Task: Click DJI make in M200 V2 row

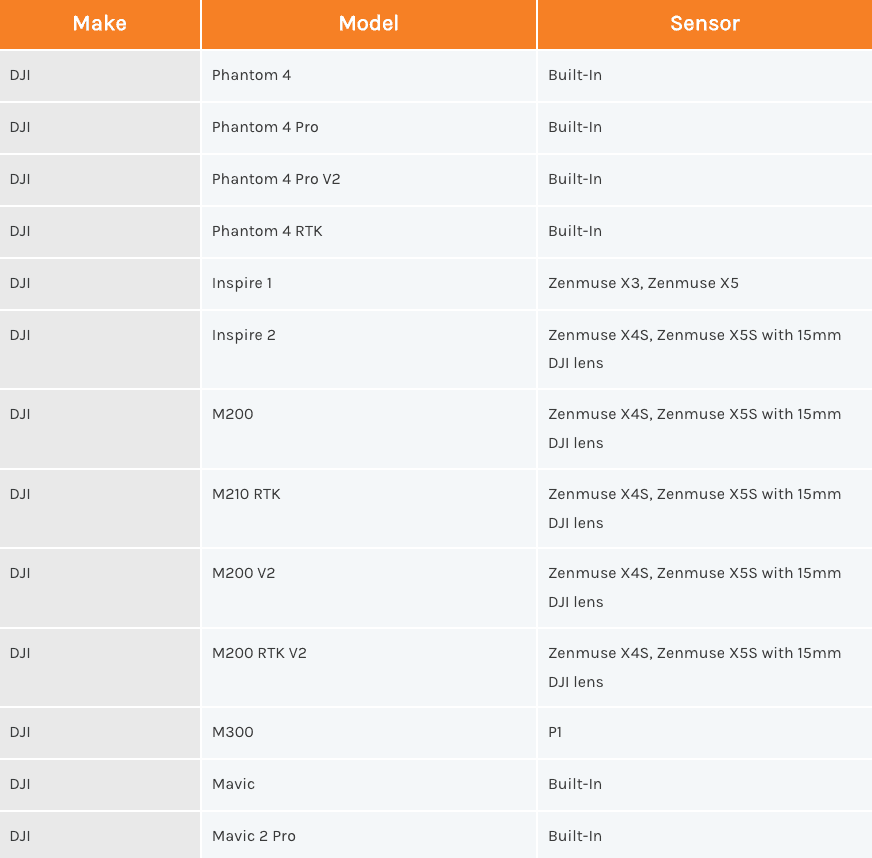Action: point(100,588)
